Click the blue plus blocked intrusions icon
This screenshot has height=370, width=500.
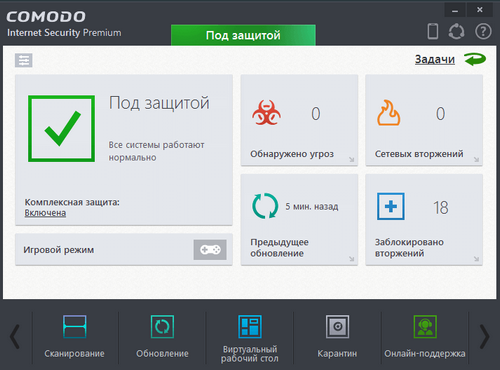point(391,206)
